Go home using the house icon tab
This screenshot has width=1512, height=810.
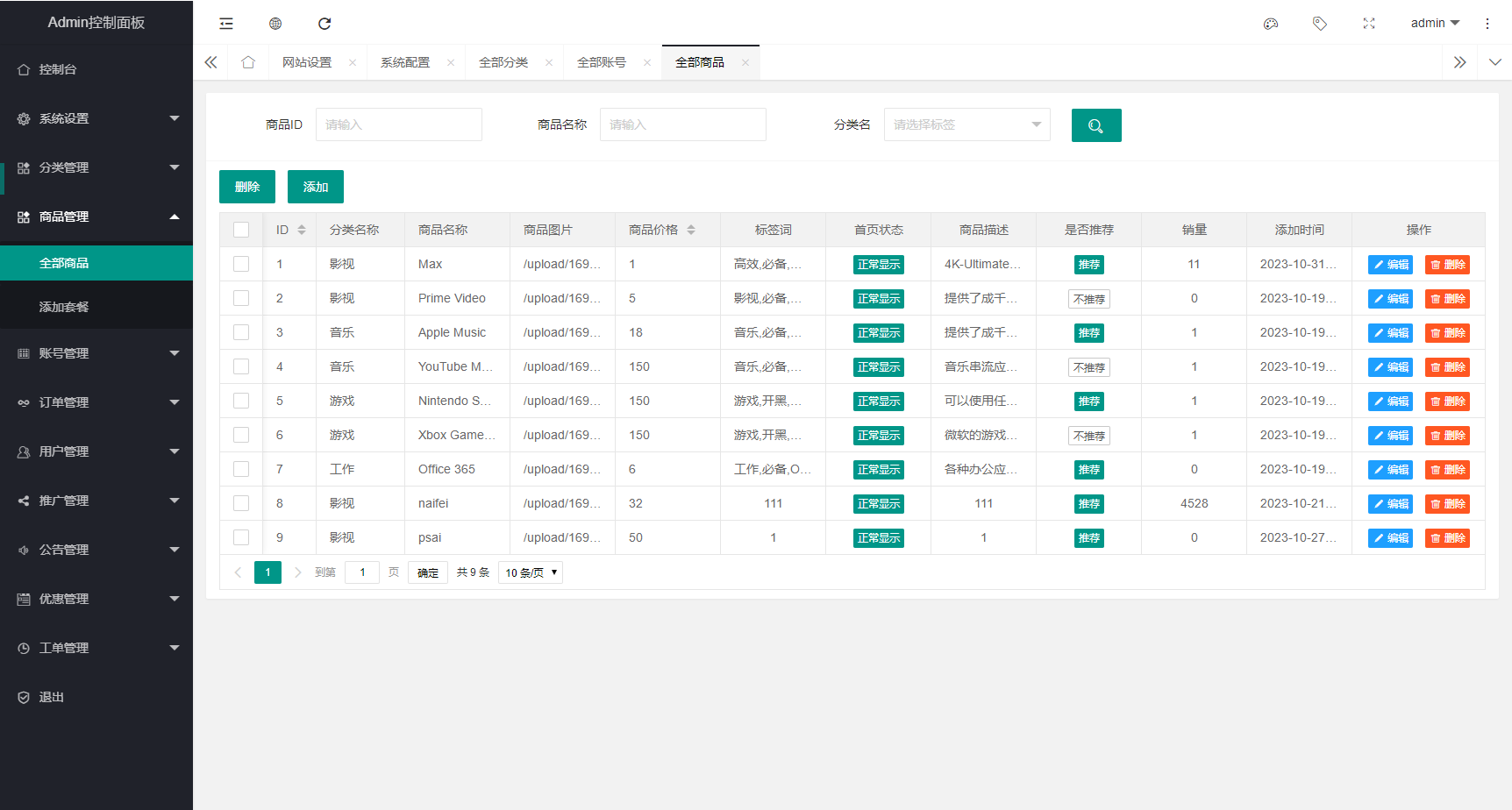[248, 61]
